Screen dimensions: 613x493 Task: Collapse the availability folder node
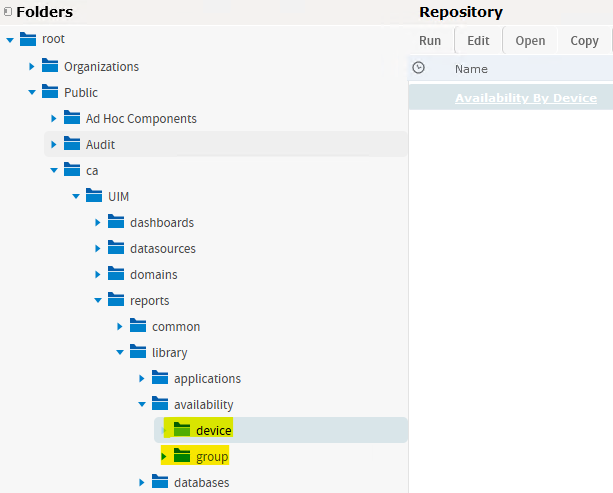(x=142, y=404)
